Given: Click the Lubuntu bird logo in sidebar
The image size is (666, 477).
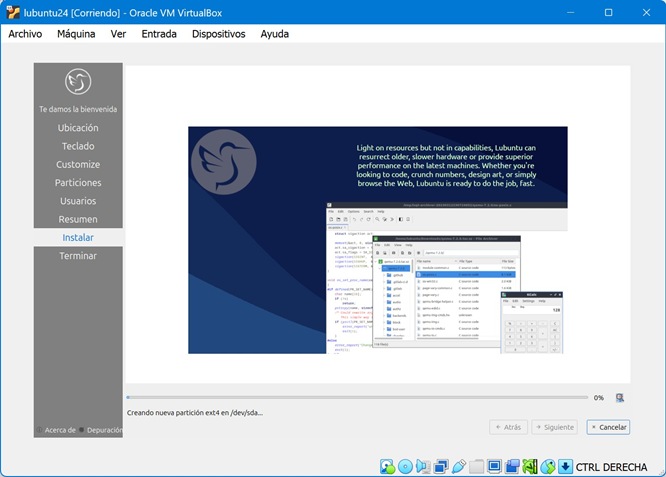Looking at the screenshot, I should 78,82.
